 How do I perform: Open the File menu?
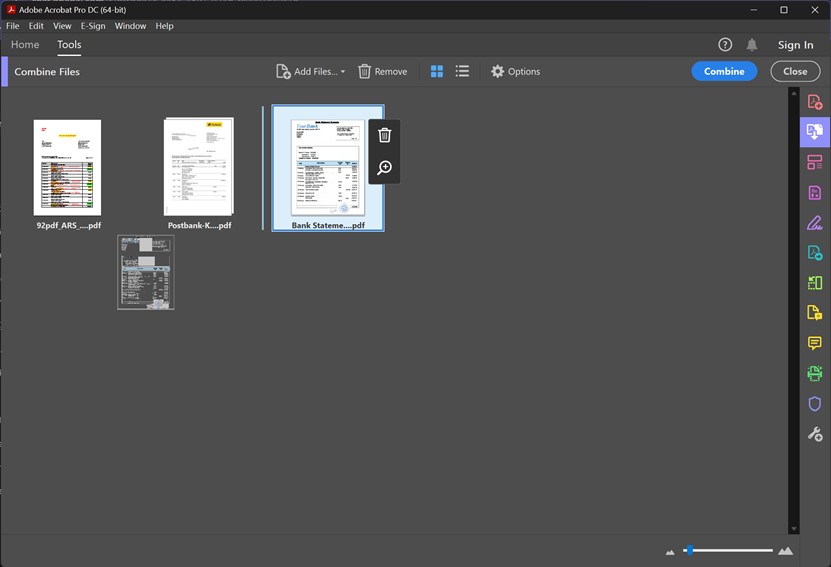tap(13, 26)
